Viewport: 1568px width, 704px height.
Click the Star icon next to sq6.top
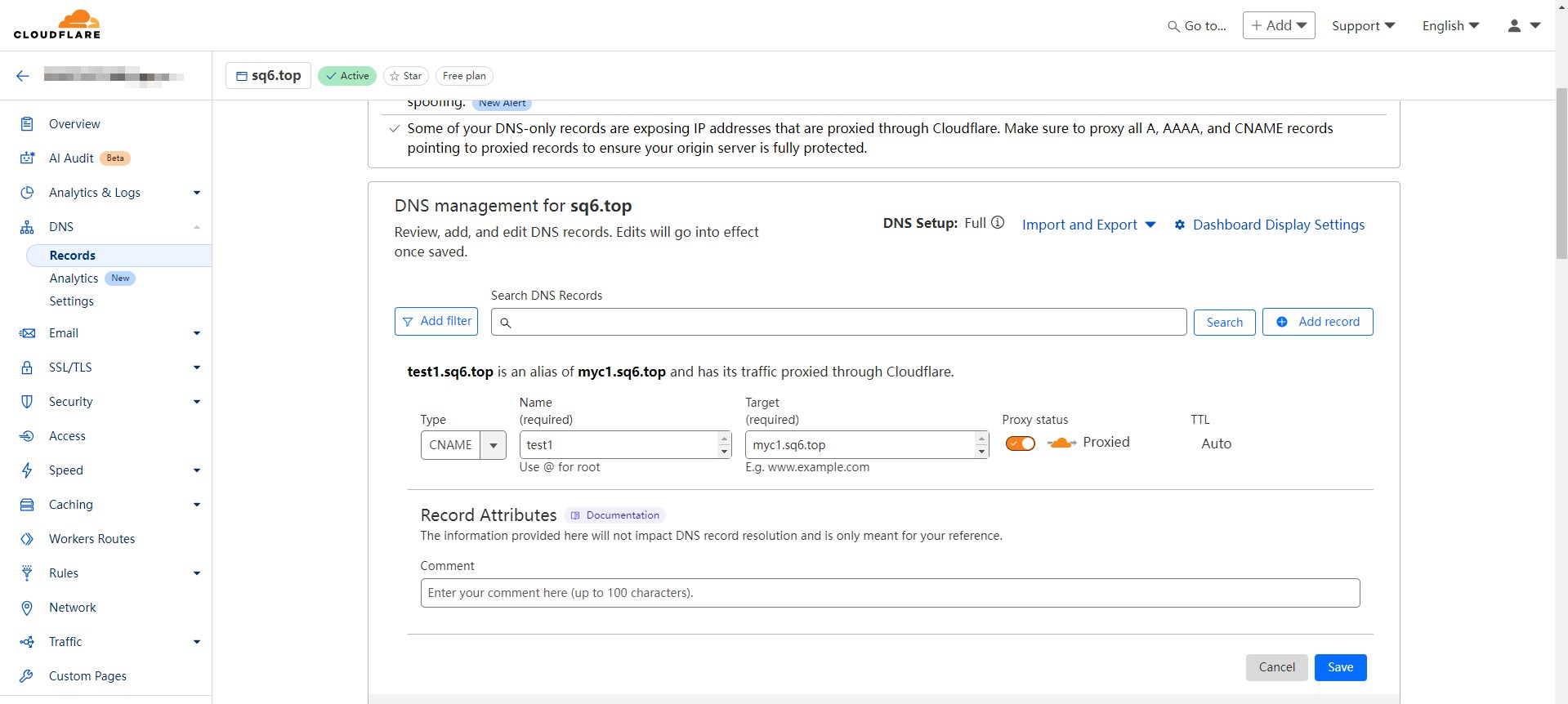(395, 76)
